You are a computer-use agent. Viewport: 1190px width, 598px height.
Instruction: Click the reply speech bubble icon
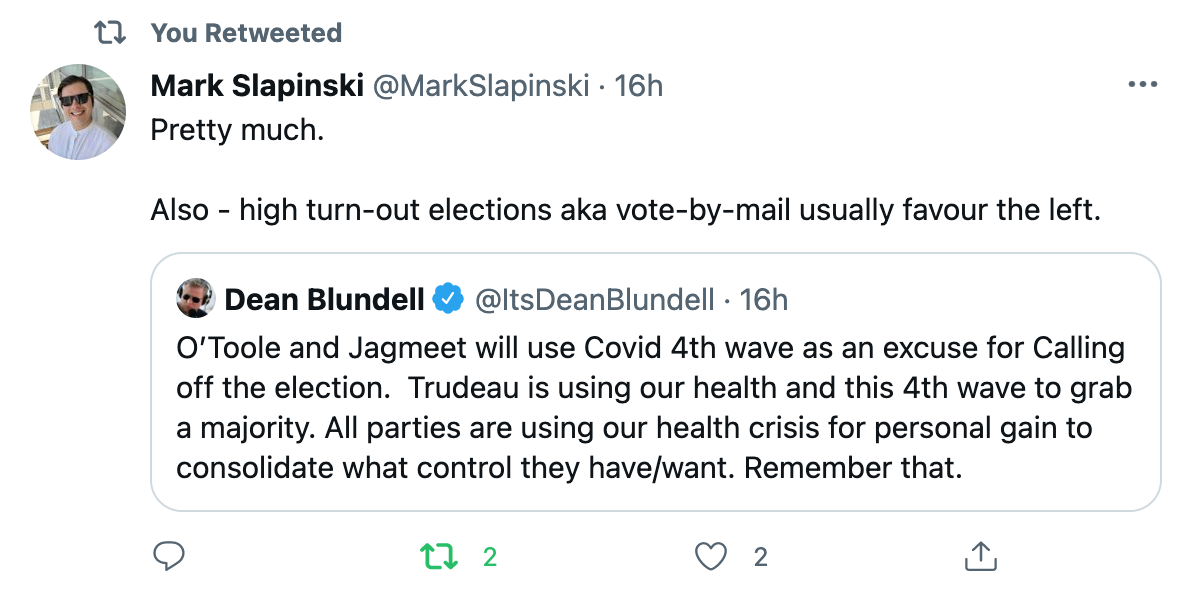(x=168, y=556)
